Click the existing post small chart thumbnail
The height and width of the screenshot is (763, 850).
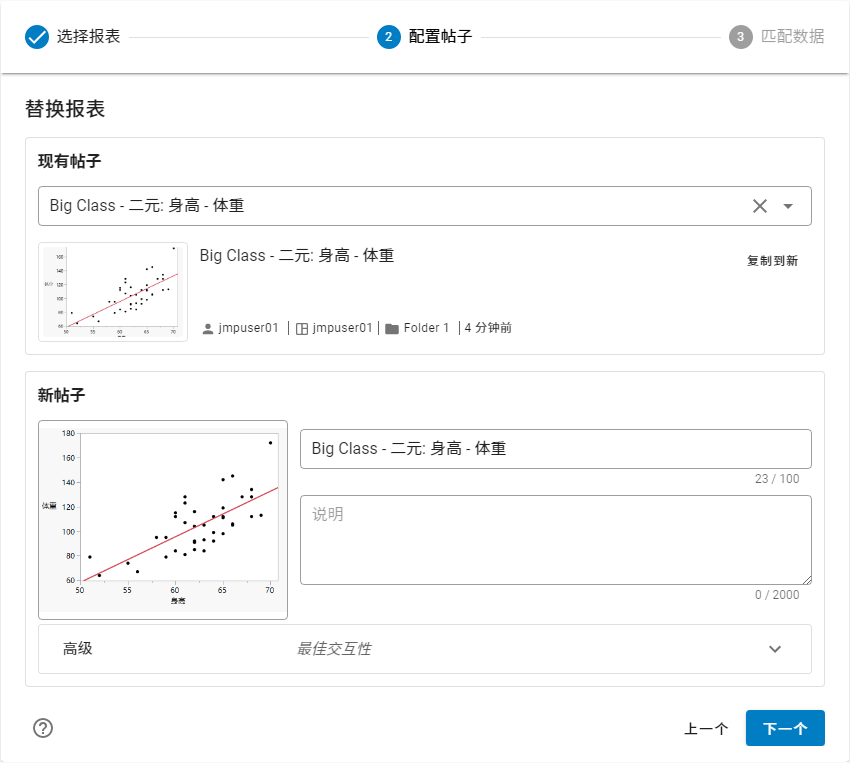point(113,292)
